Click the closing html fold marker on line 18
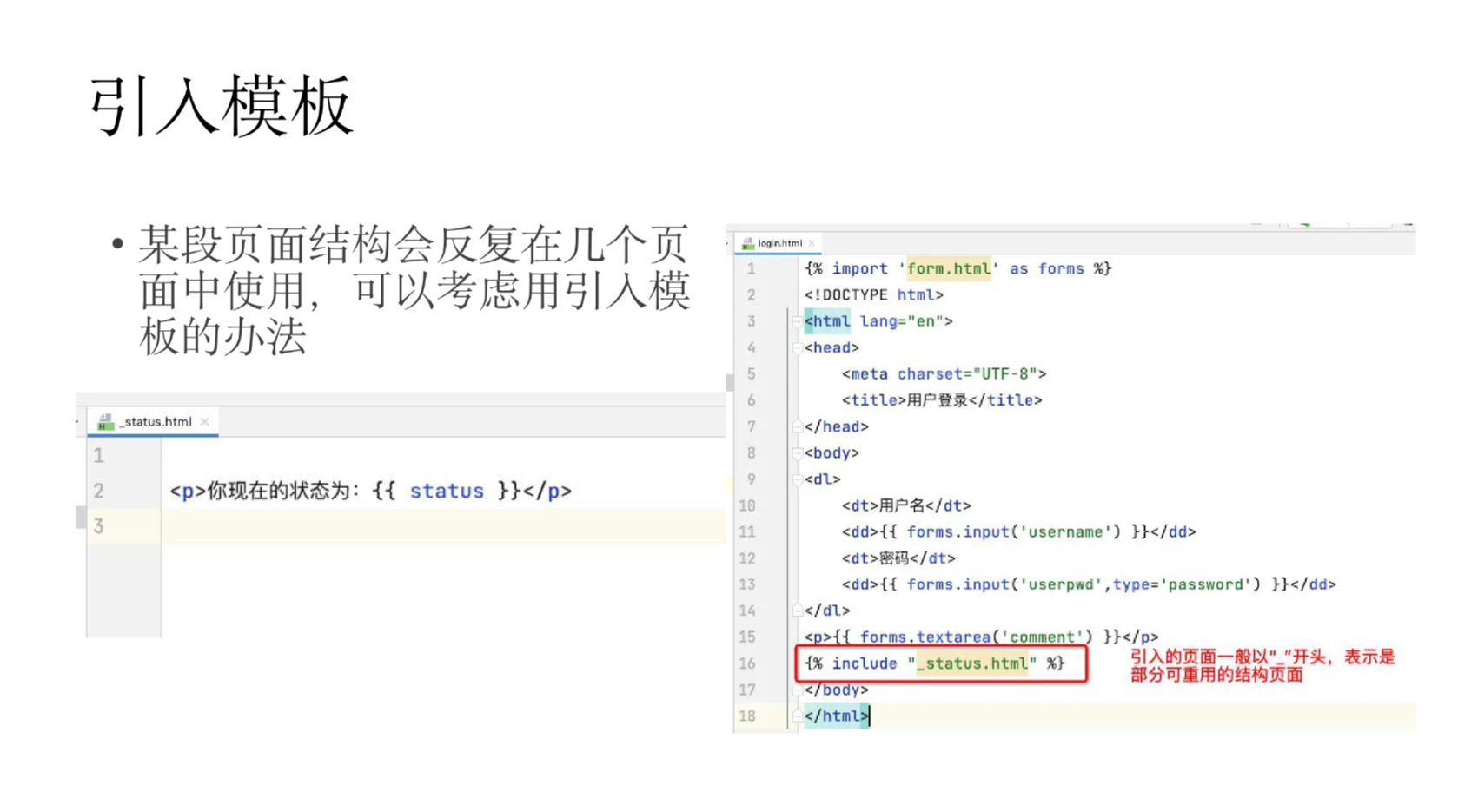Screen dimensions: 1458x812 [797, 716]
